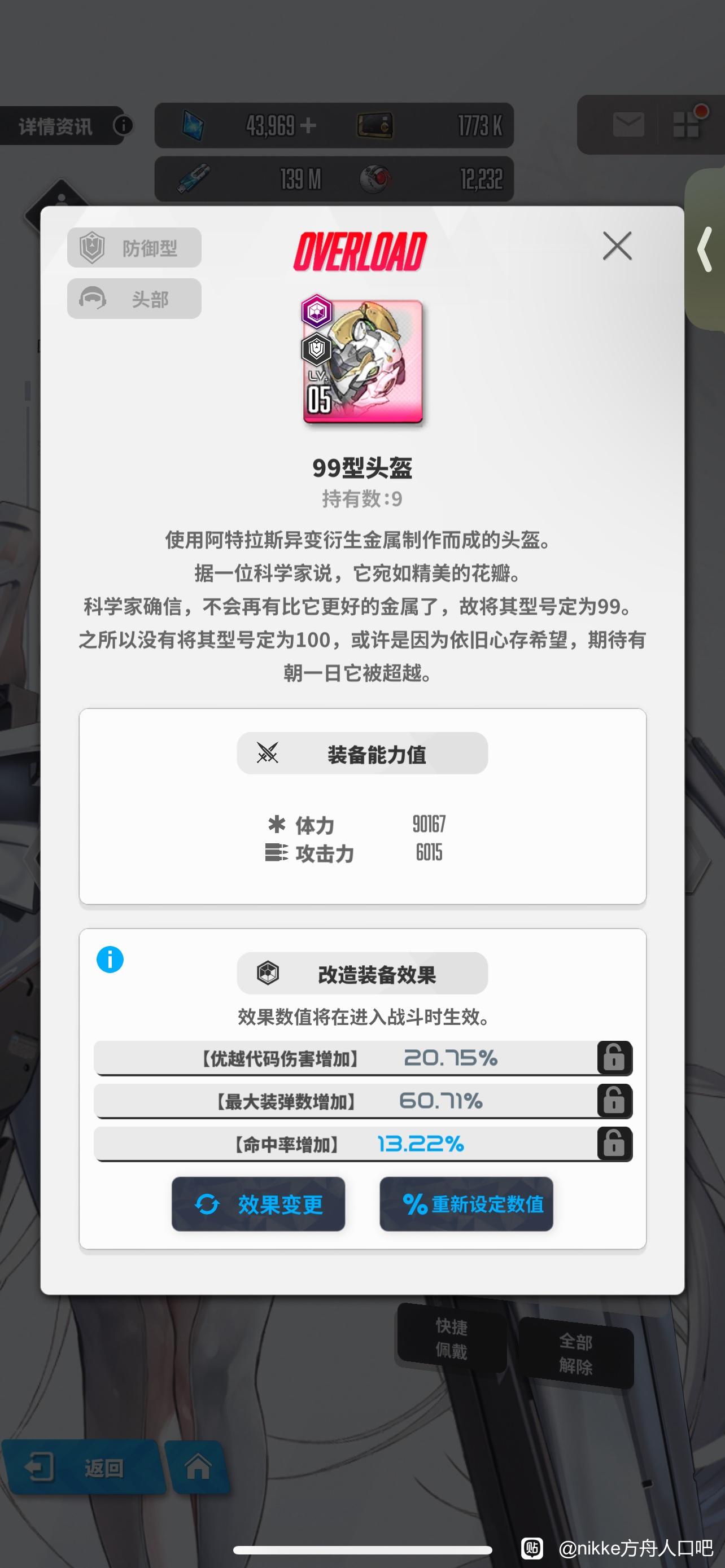Toggle lock on 命中率增加 effect
The height and width of the screenshot is (1568, 725).
coord(614,1144)
